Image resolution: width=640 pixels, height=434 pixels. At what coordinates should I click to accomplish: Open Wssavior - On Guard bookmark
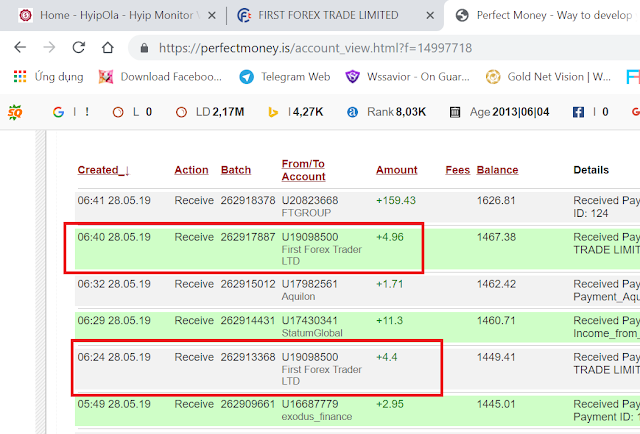pyautogui.click(x=407, y=77)
